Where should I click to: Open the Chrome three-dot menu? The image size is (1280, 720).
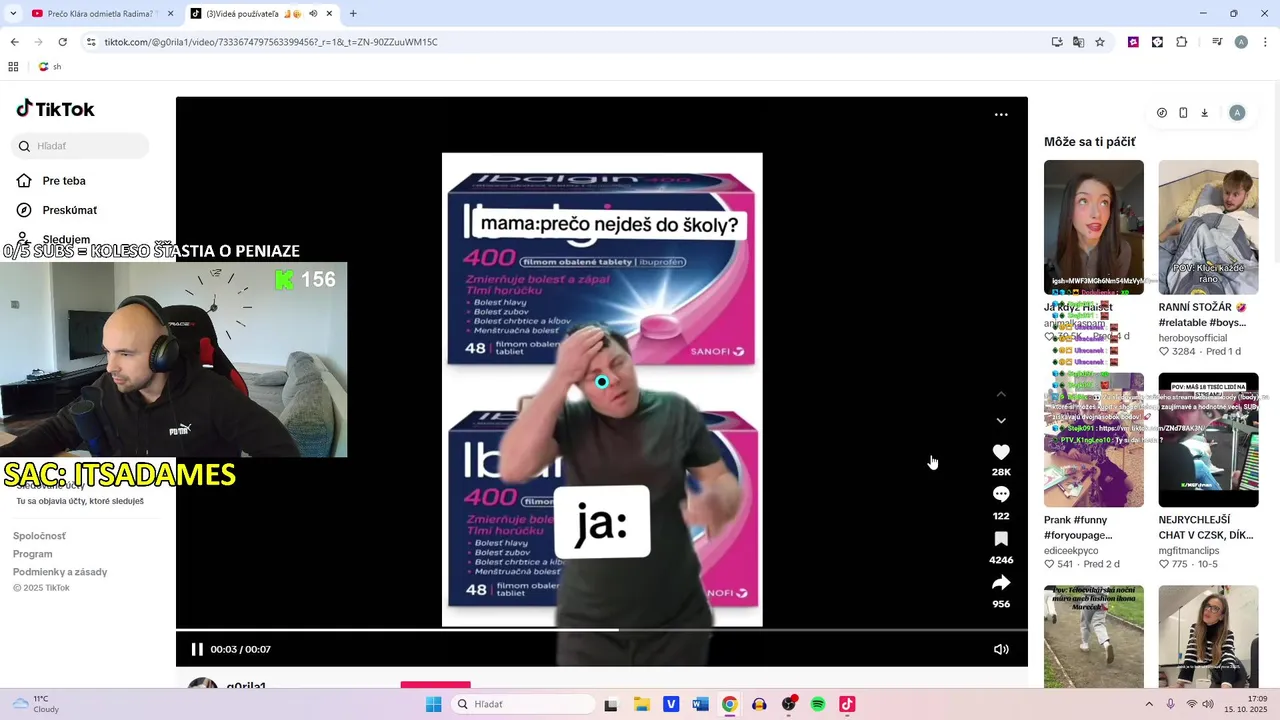tap(1265, 42)
